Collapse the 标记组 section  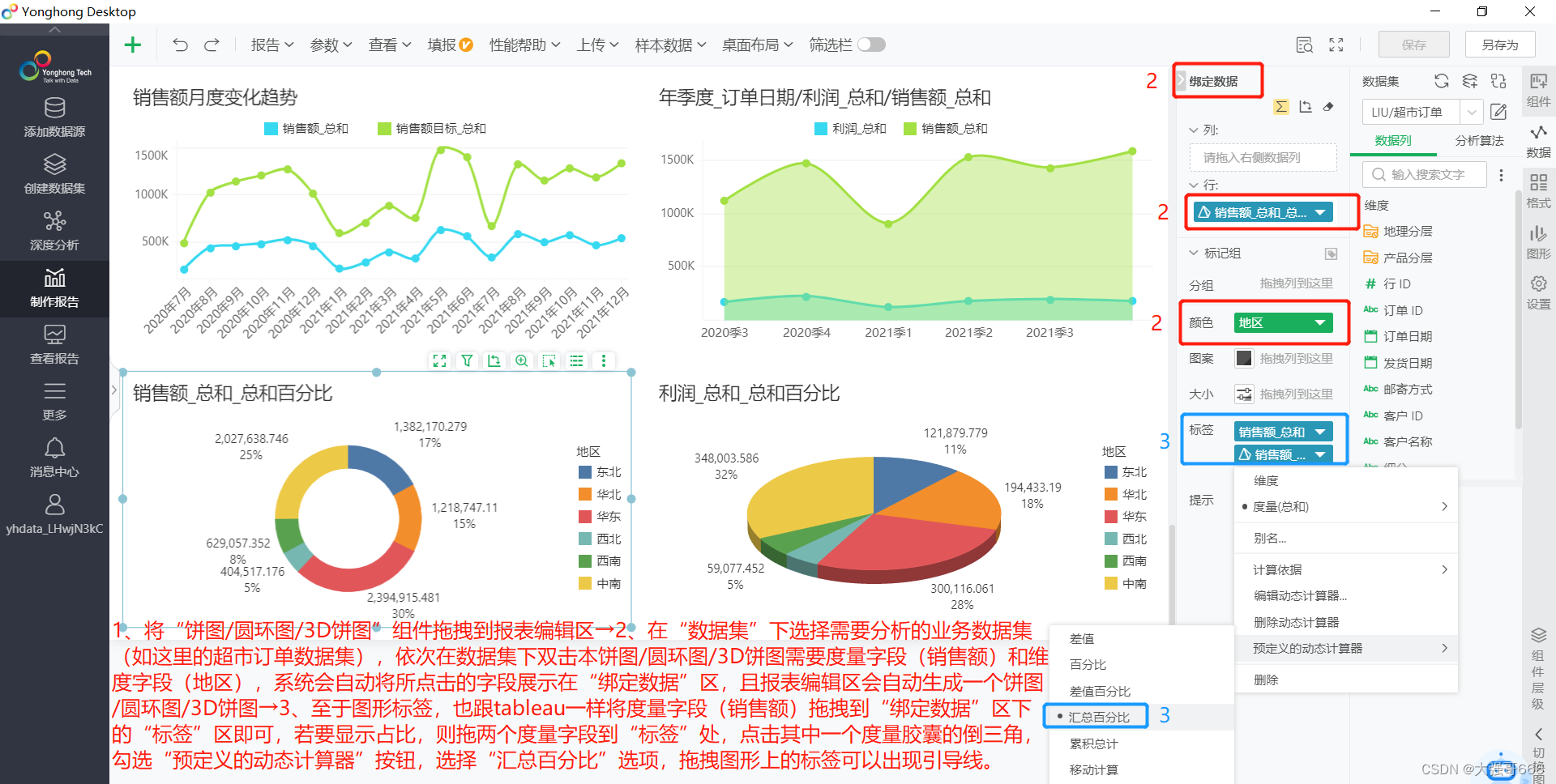tap(1193, 253)
